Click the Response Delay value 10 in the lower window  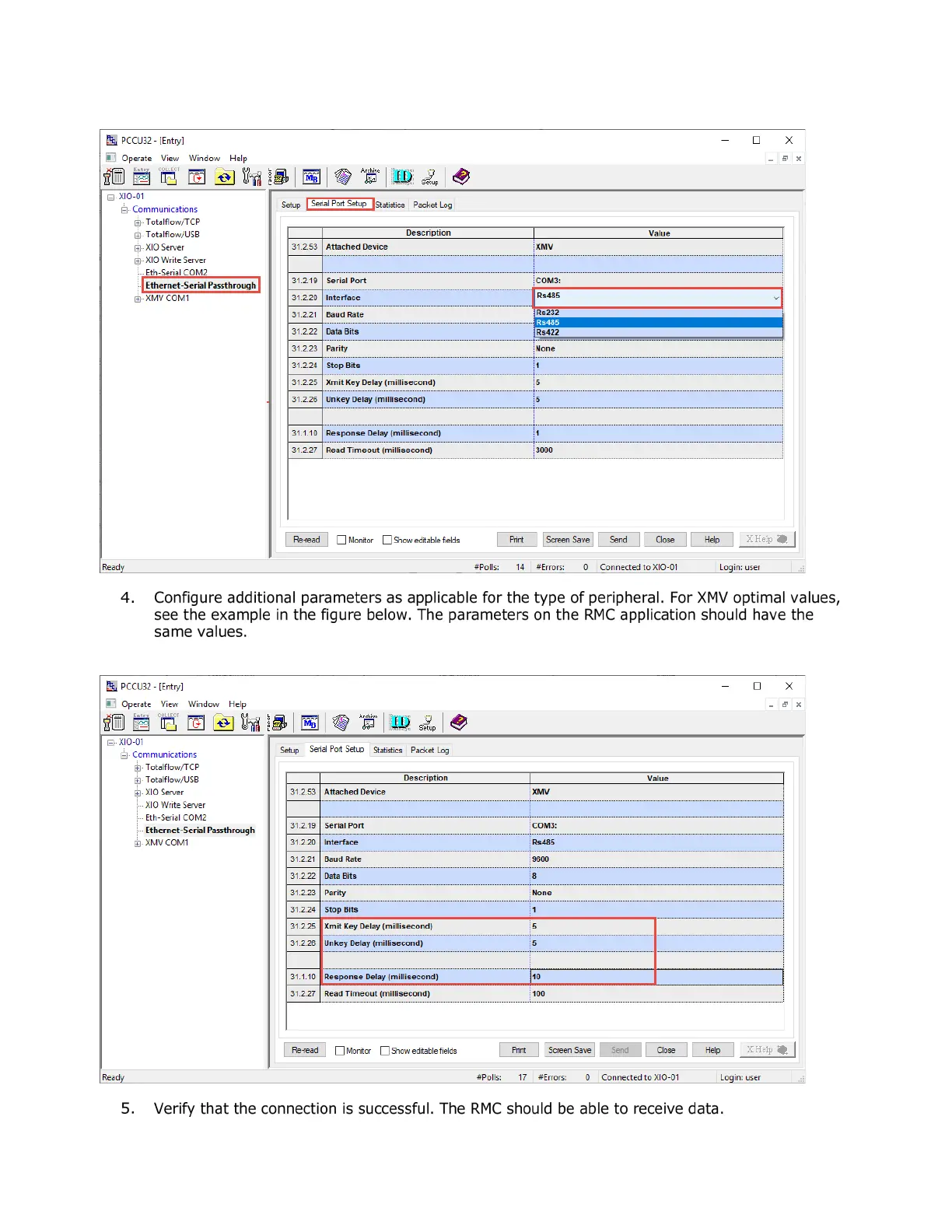(656, 977)
